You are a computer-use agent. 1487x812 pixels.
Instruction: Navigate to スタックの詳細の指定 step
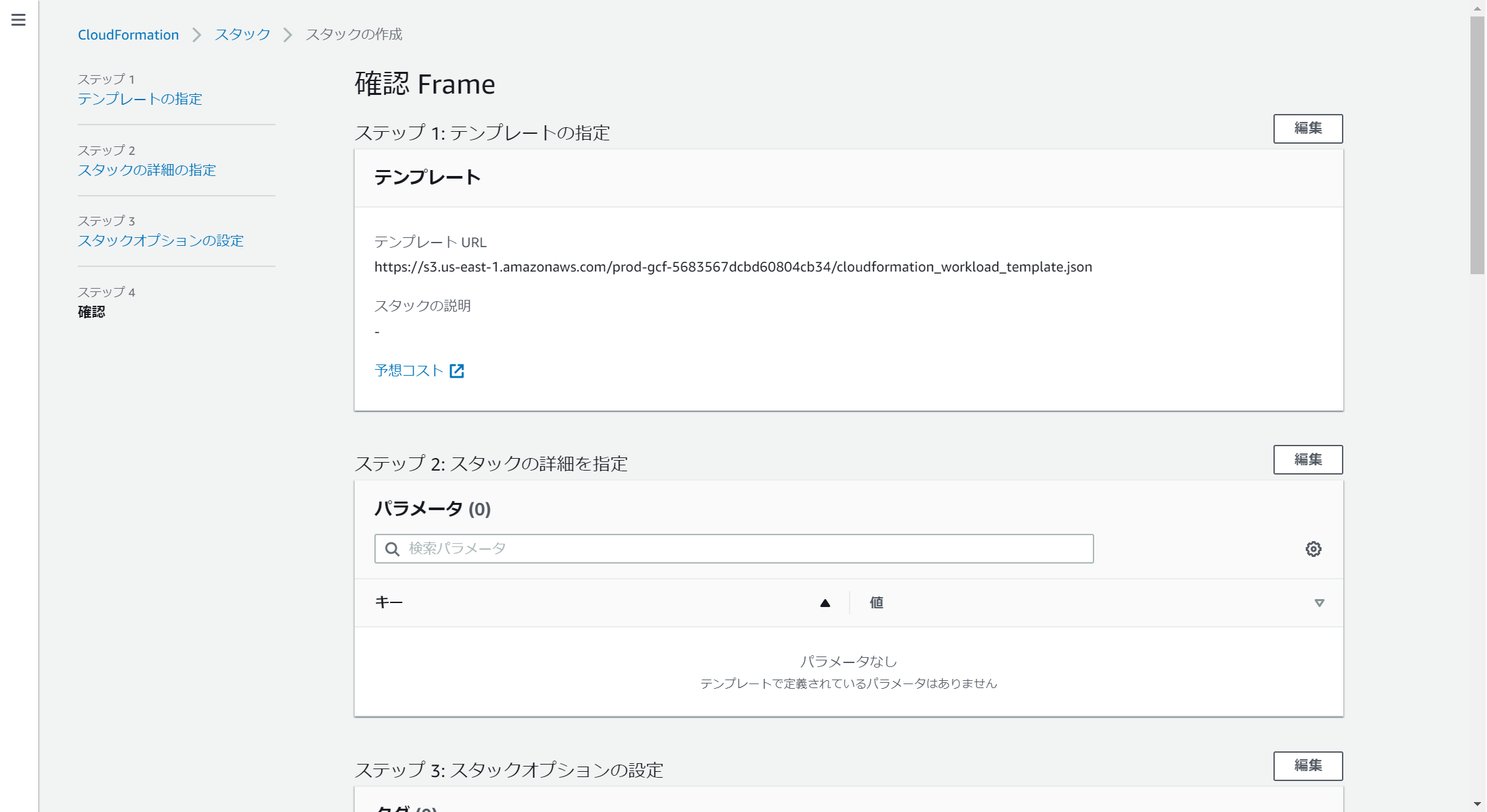tap(146, 170)
